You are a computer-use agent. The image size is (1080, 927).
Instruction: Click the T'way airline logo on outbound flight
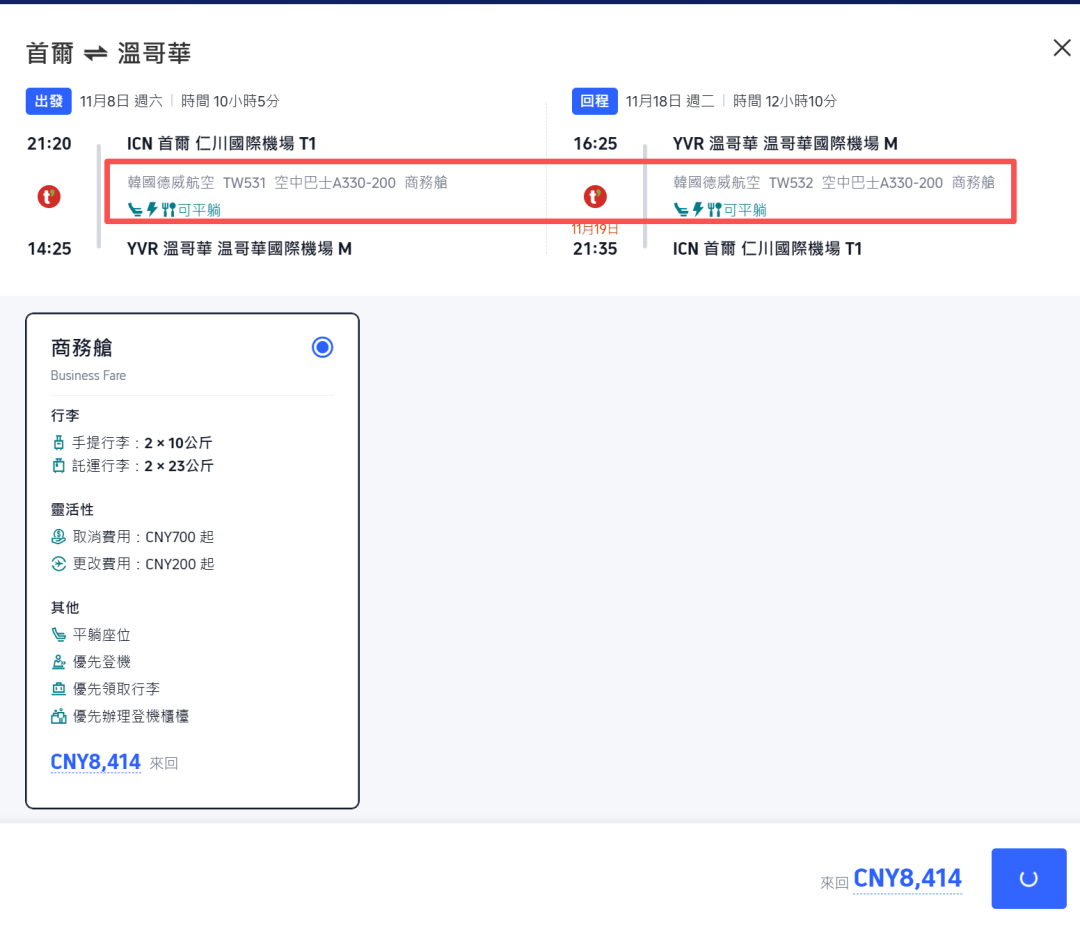[49, 197]
